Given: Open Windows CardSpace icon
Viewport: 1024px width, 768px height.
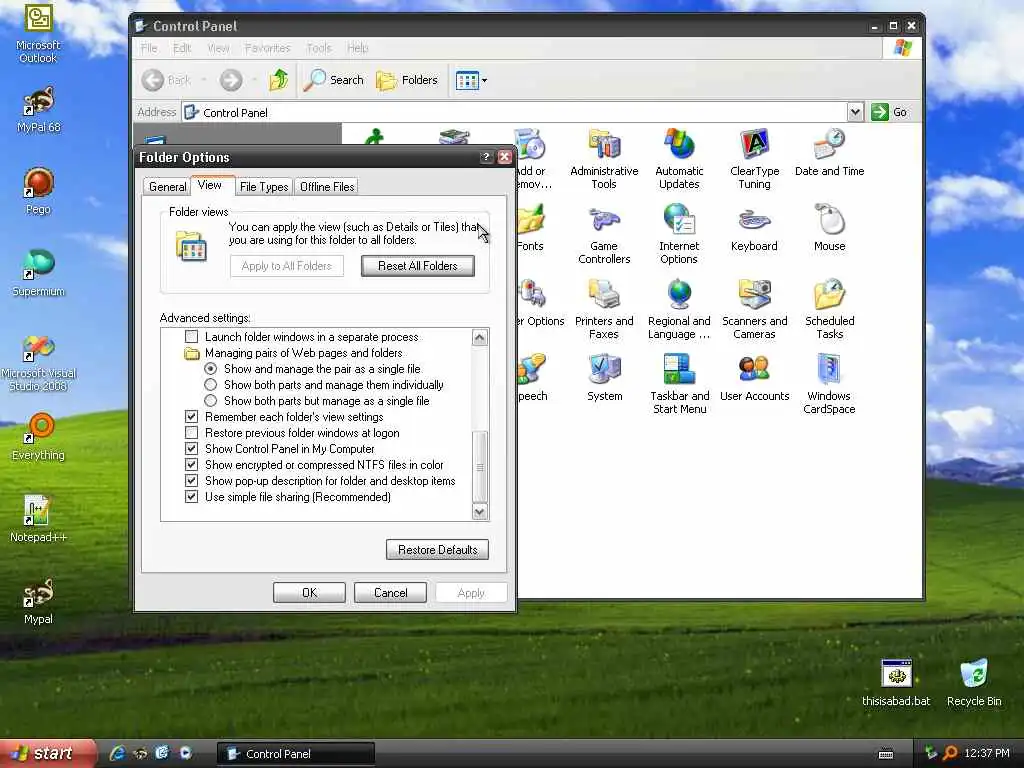Looking at the screenshot, I should coord(829,385).
